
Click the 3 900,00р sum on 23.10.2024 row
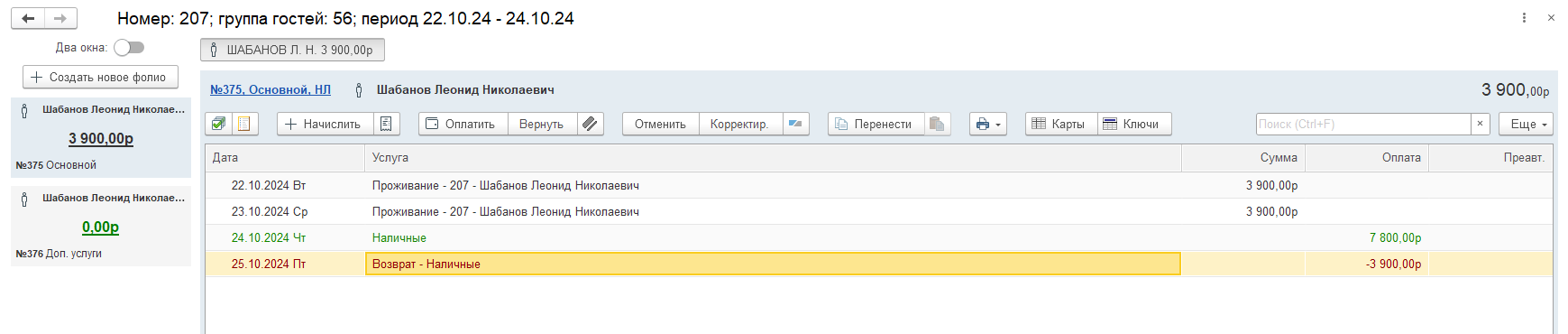coord(1271,211)
